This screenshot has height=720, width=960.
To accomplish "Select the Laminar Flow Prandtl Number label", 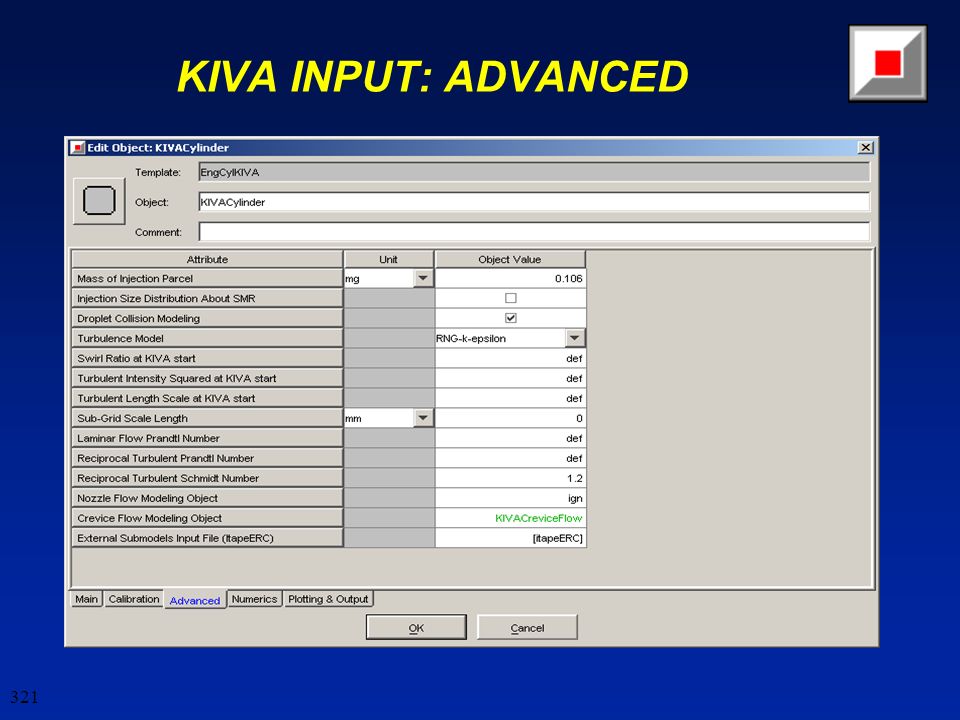I will point(207,438).
